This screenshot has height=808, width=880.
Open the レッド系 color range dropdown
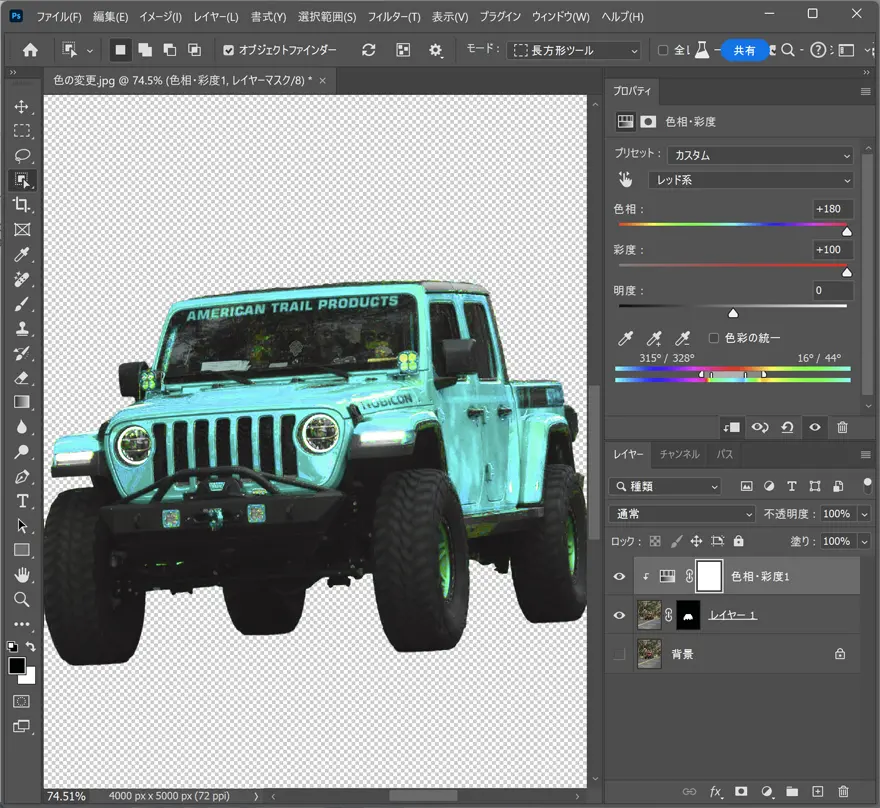click(x=751, y=180)
